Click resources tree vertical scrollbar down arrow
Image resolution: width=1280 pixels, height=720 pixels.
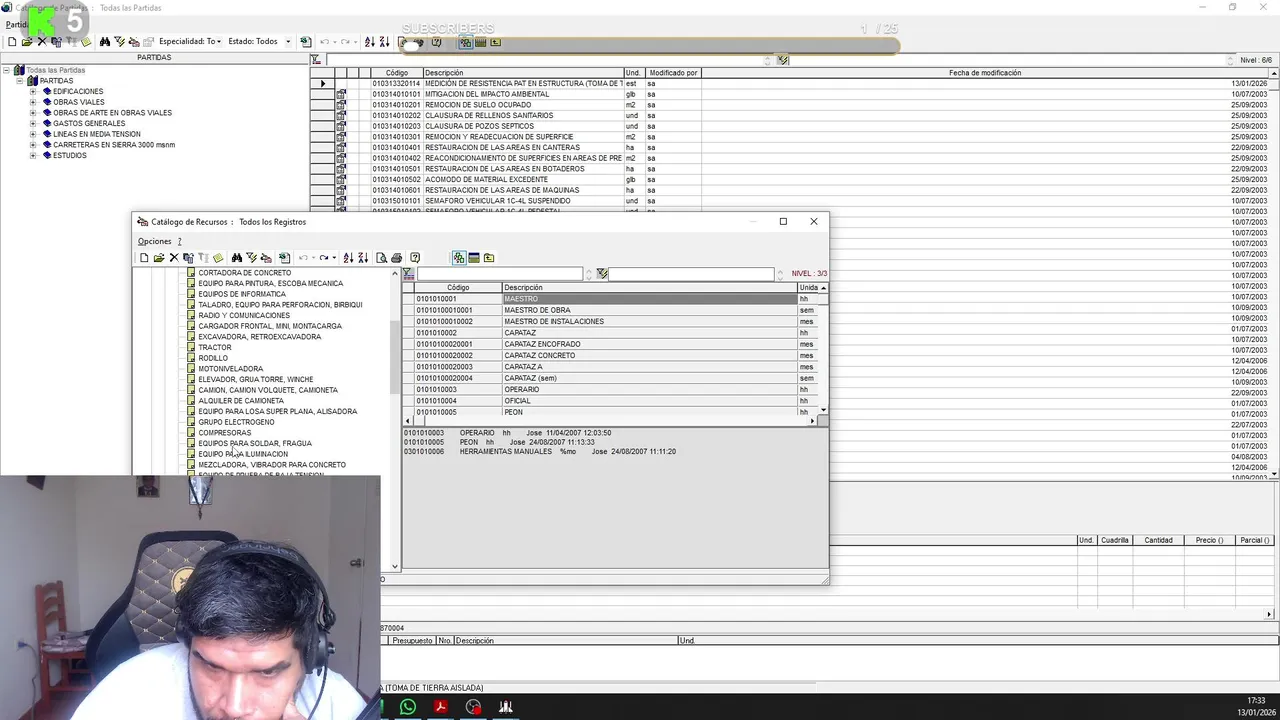(395, 566)
